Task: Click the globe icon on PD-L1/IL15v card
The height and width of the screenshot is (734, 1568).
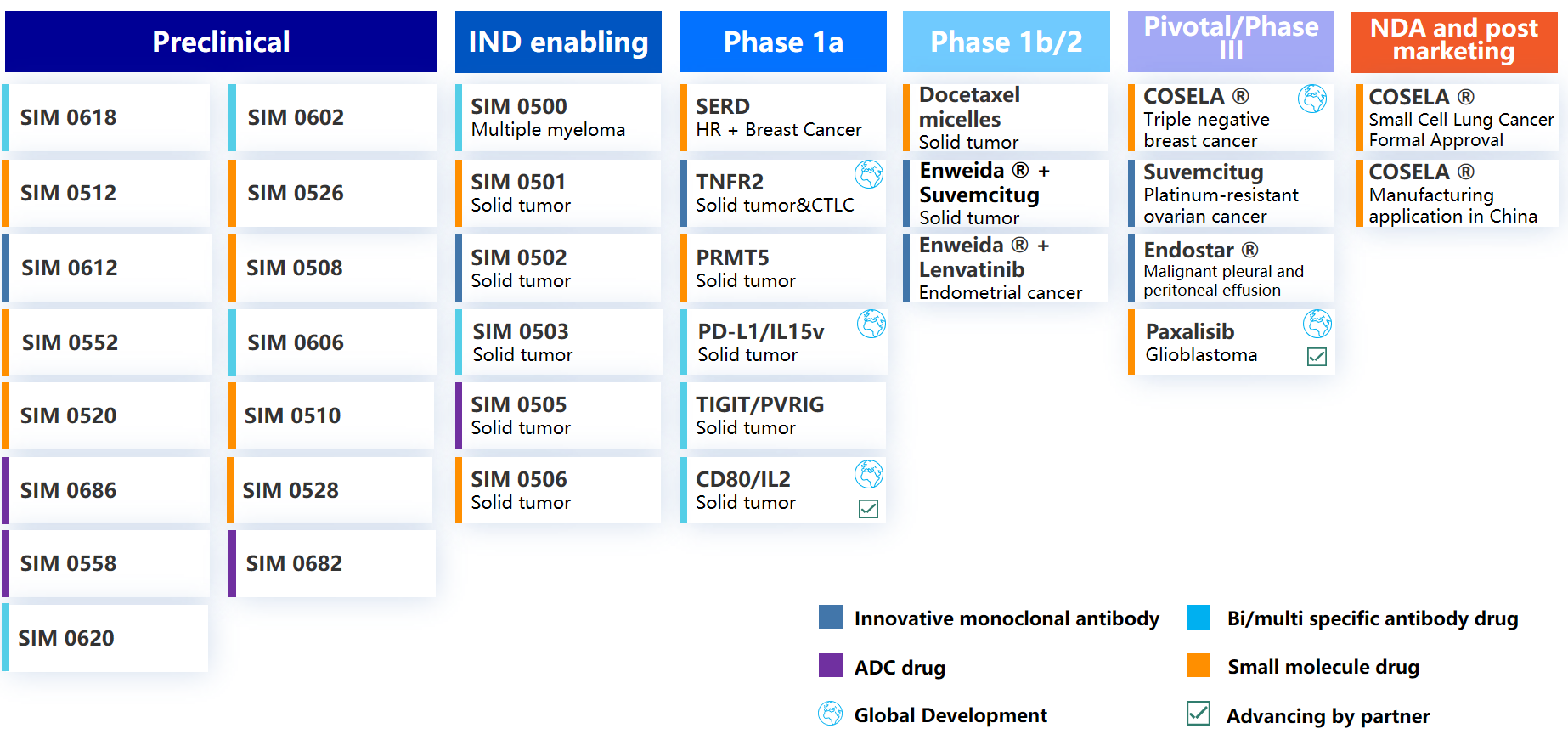Action: [871, 324]
